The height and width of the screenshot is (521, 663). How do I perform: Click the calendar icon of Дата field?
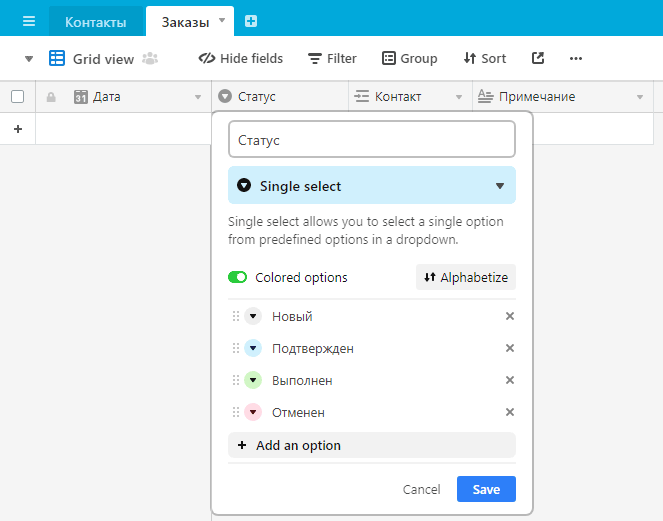click(81, 97)
